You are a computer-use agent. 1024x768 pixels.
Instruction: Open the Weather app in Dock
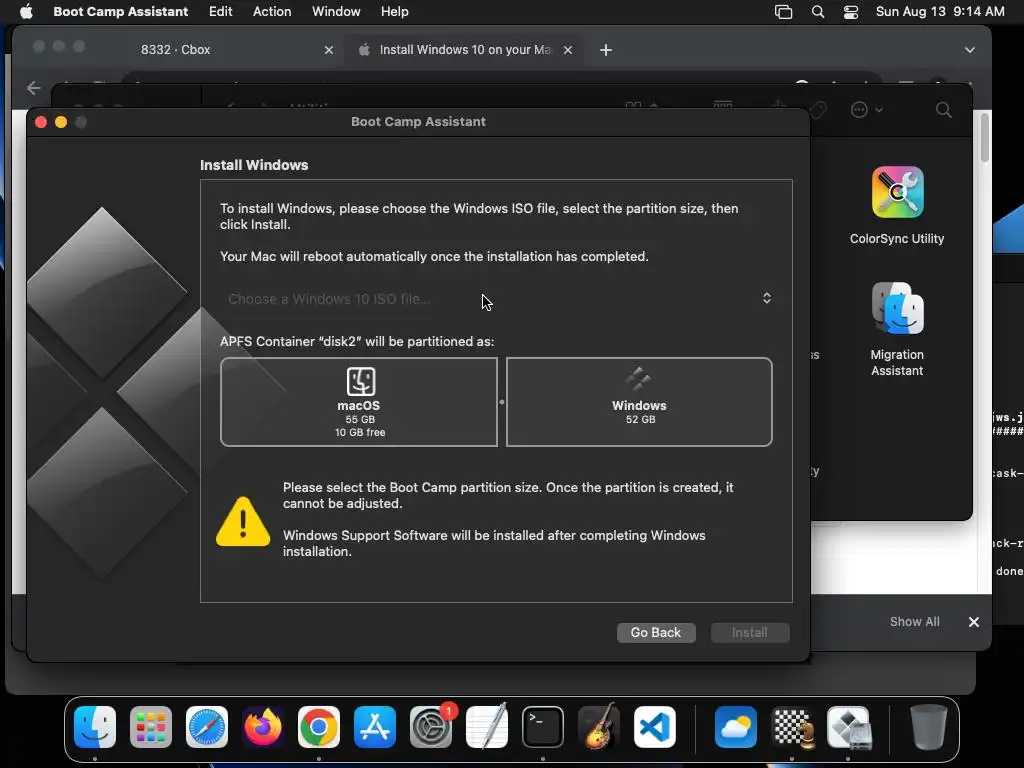click(736, 727)
